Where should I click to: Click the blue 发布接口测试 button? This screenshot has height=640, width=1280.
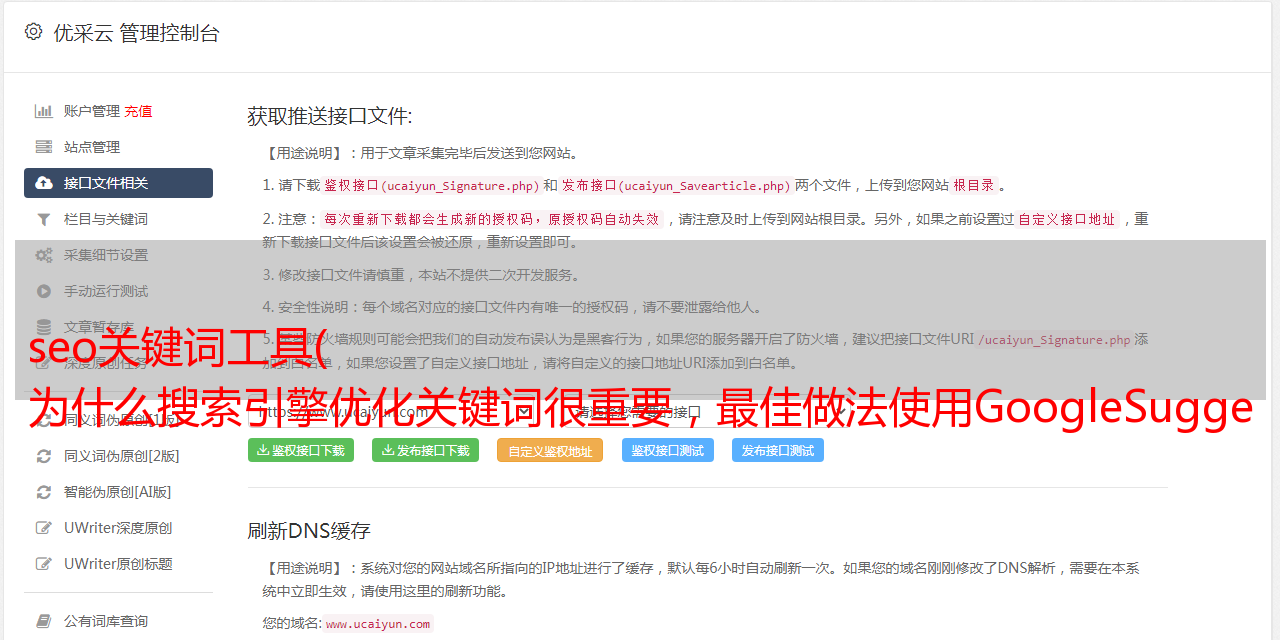click(778, 450)
